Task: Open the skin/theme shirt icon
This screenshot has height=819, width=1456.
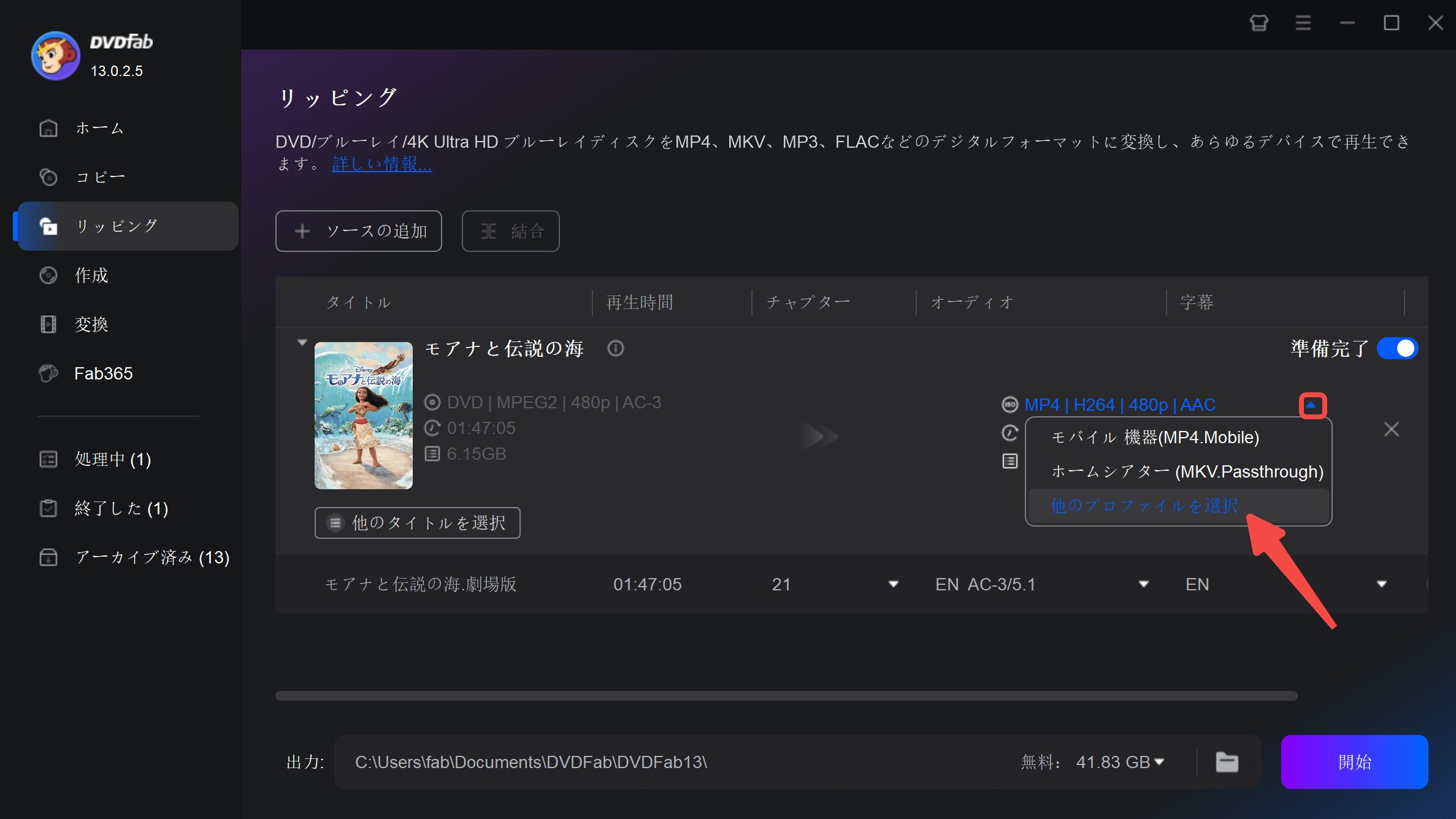Action: (x=1259, y=23)
